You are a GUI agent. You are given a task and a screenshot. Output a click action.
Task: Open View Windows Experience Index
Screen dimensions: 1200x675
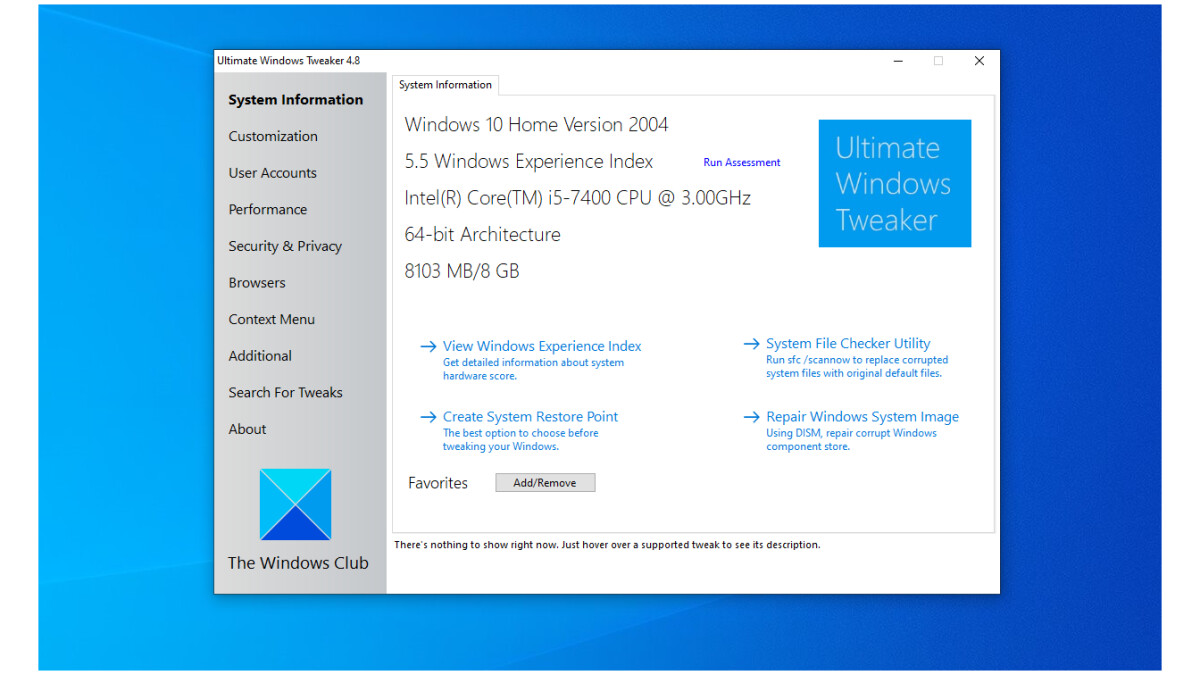(542, 346)
